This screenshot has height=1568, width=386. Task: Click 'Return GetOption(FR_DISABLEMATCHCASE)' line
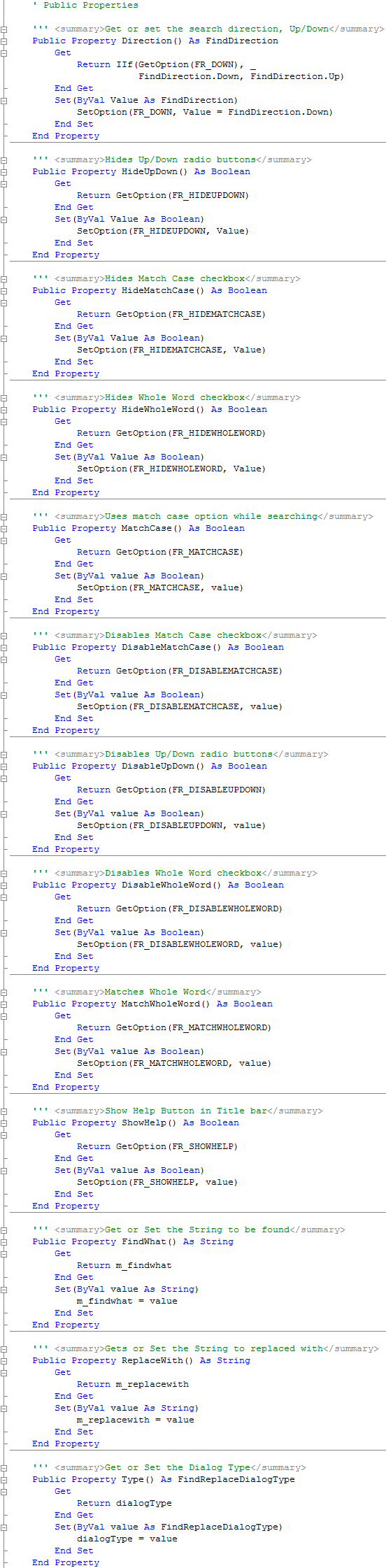[180, 671]
